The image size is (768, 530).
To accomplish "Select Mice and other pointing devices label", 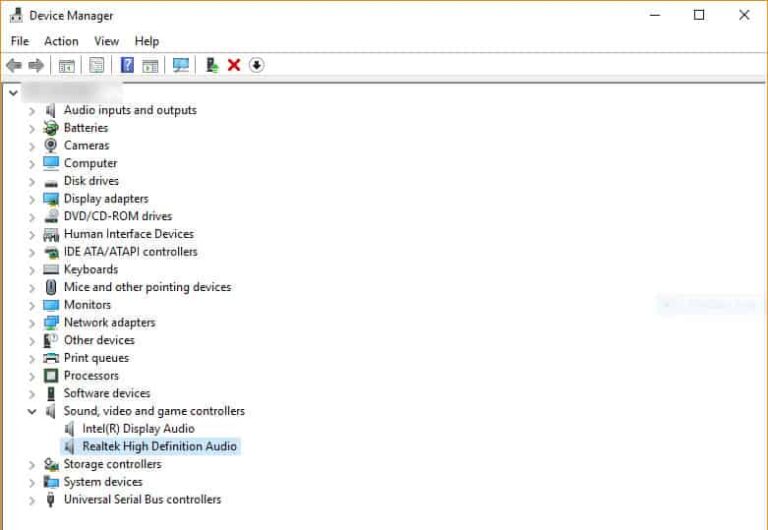I will 147,287.
